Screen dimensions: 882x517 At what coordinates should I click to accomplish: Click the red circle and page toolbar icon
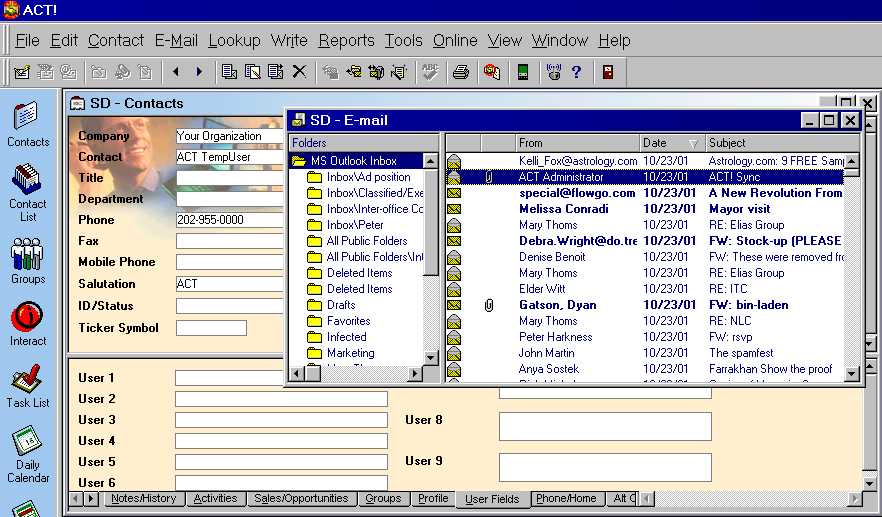[x=492, y=72]
